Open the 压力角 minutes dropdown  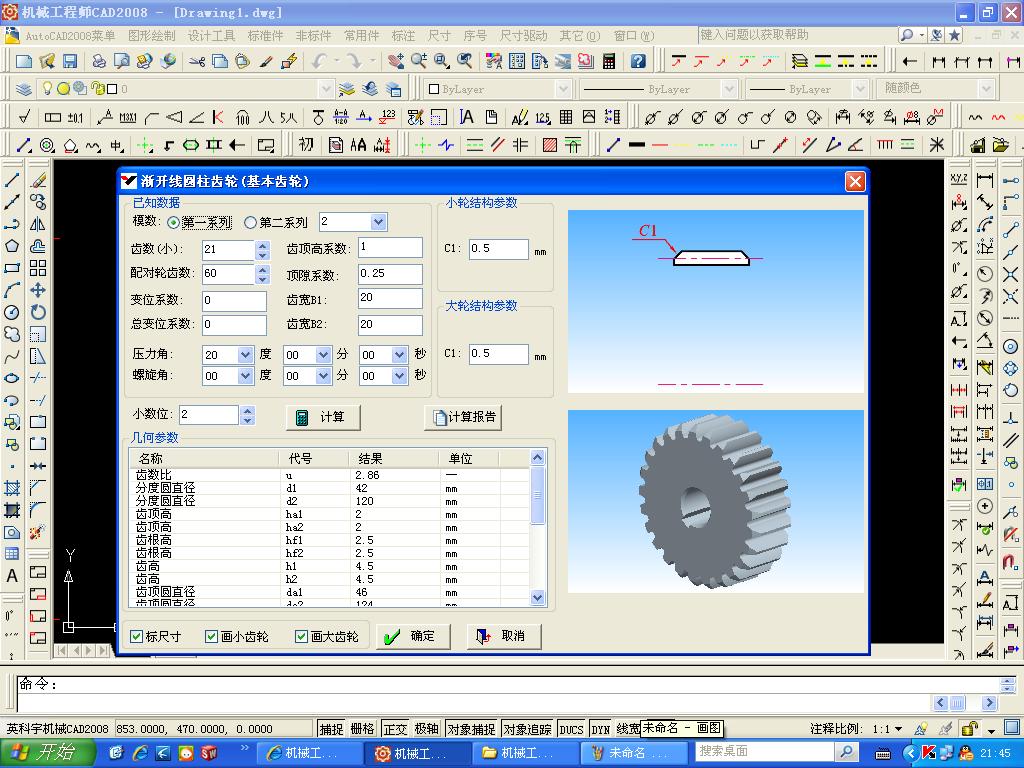click(x=323, y=355)
